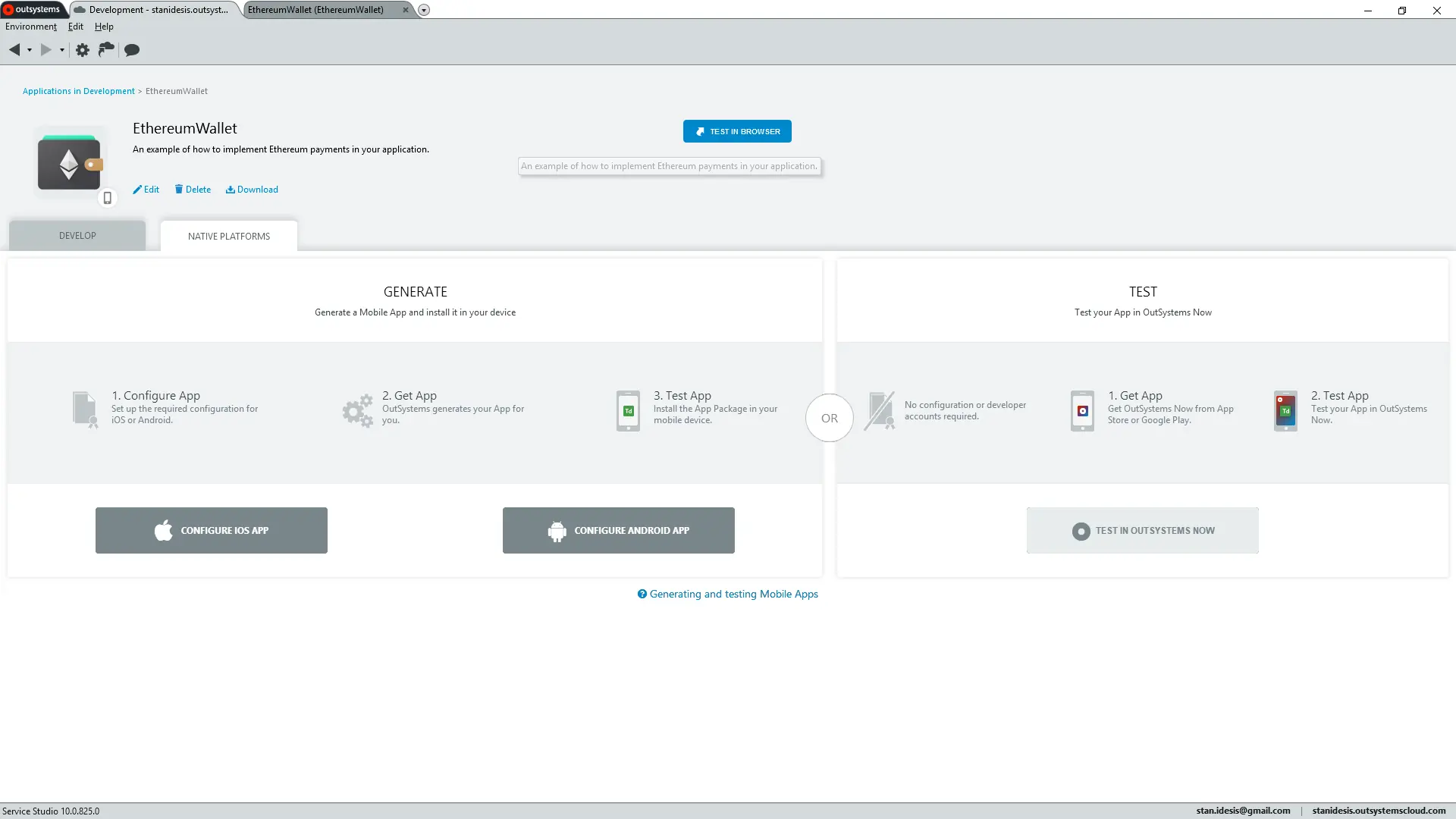Click the mobile phone badge on app icon
Image resolution: width=1456 pixels, height=819 pixels.
pyautogui.click(x=108, y=197)
